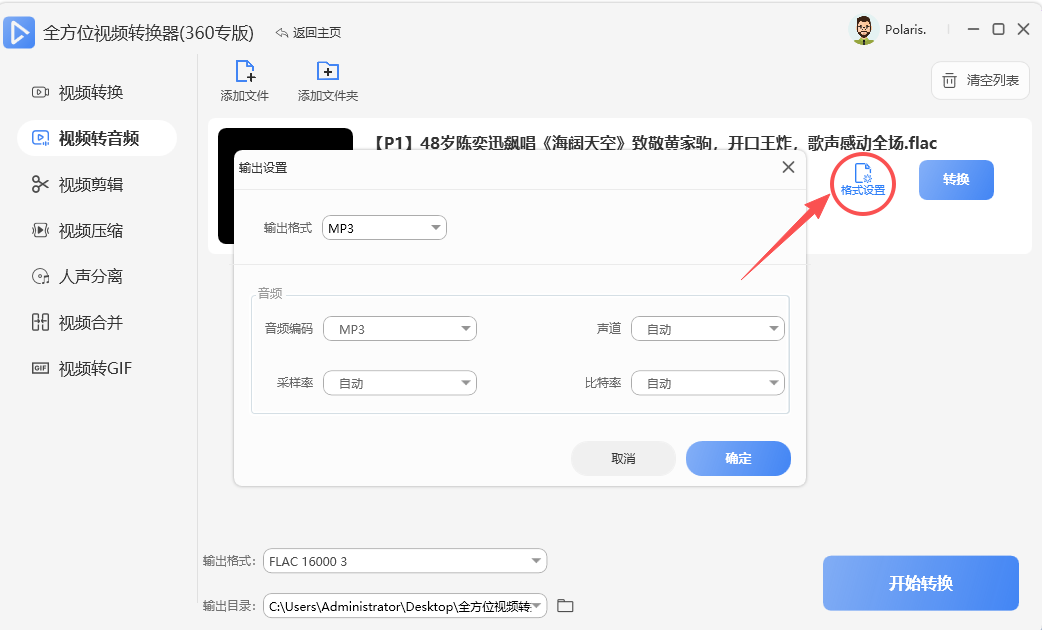Open the bottom FLAC 输出格式 dropdown
The image size is (1042, 630).
[404, 561]
